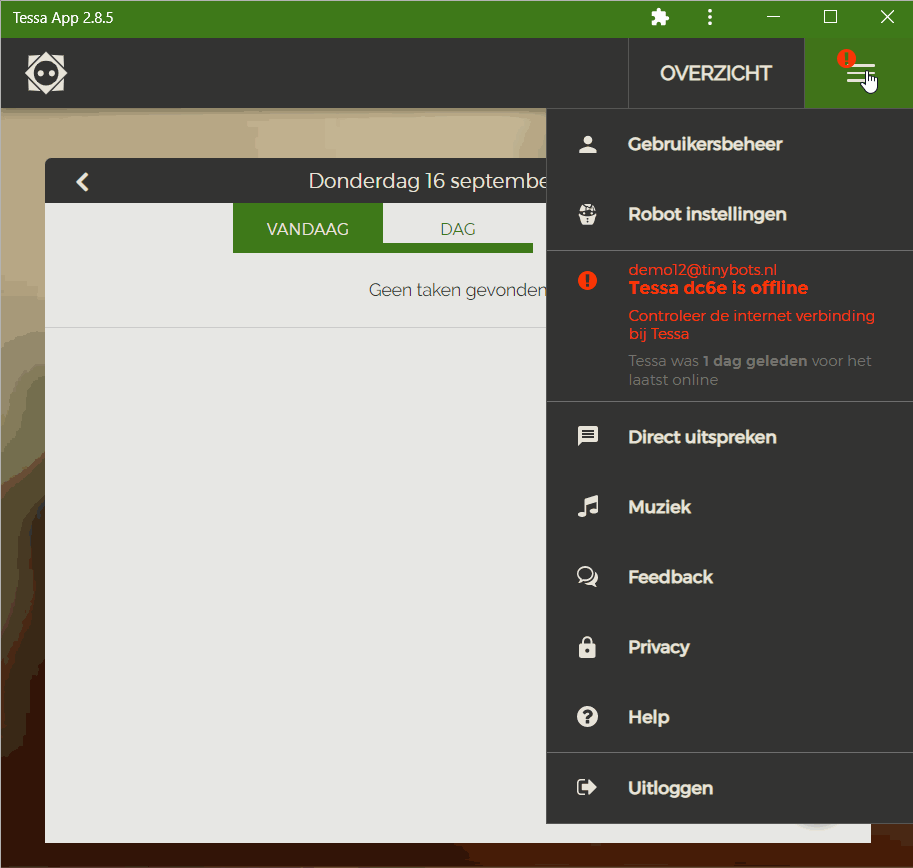The width and height of the screenshot is (913, 868).
Task: Select Direct uitspreken from the menu
Action: click(730, 437)
